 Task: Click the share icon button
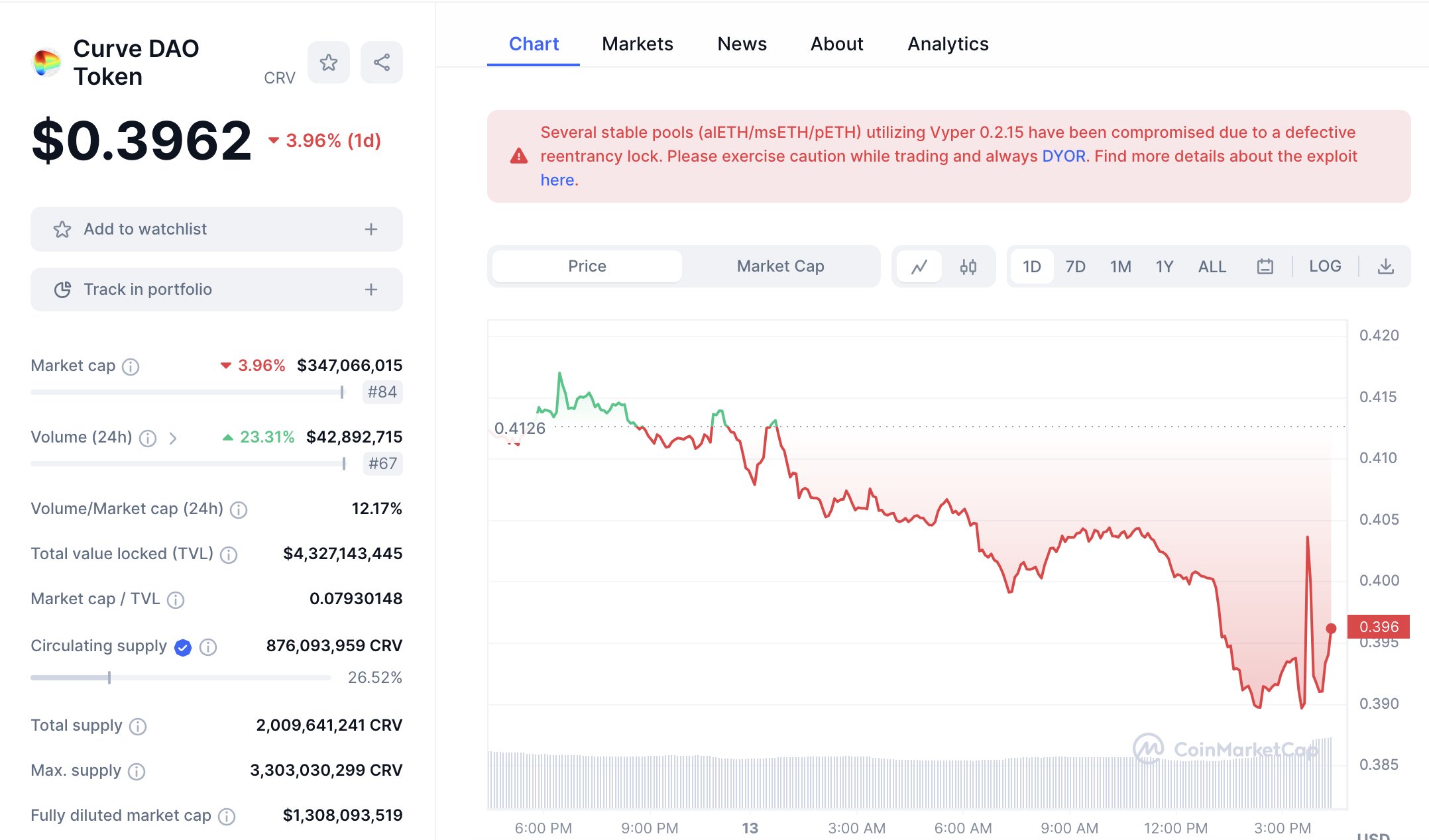pyautogui.click(x=381, y=63)
